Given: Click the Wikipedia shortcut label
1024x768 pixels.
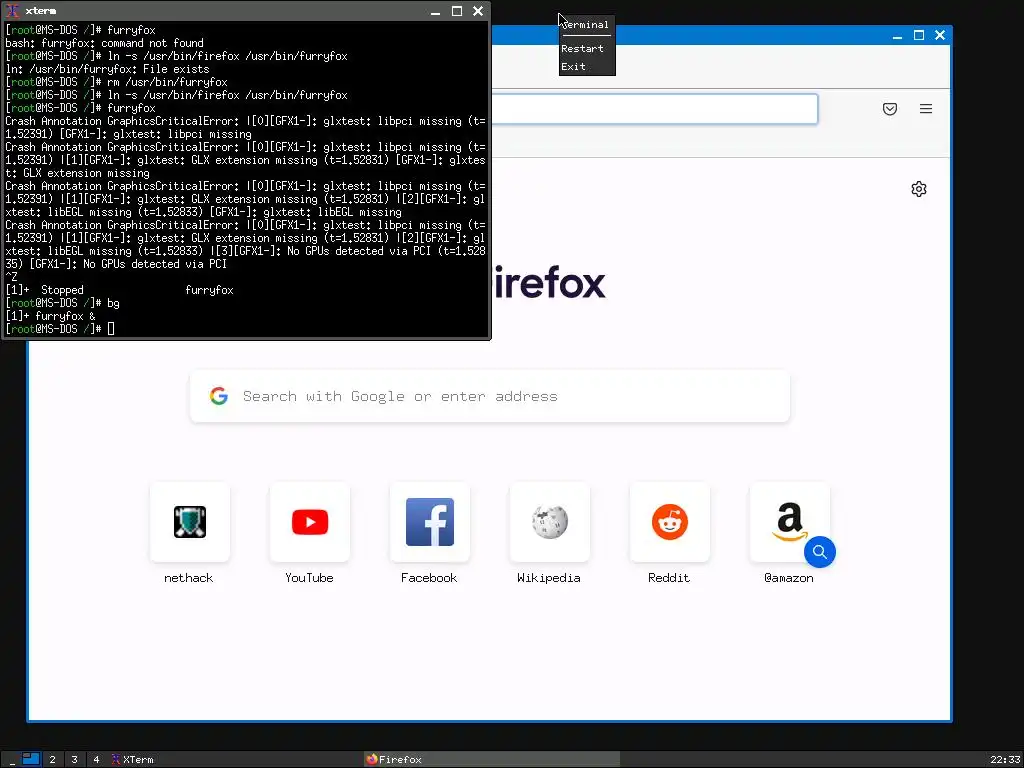Looking at the screenshot, I should 549,578.
